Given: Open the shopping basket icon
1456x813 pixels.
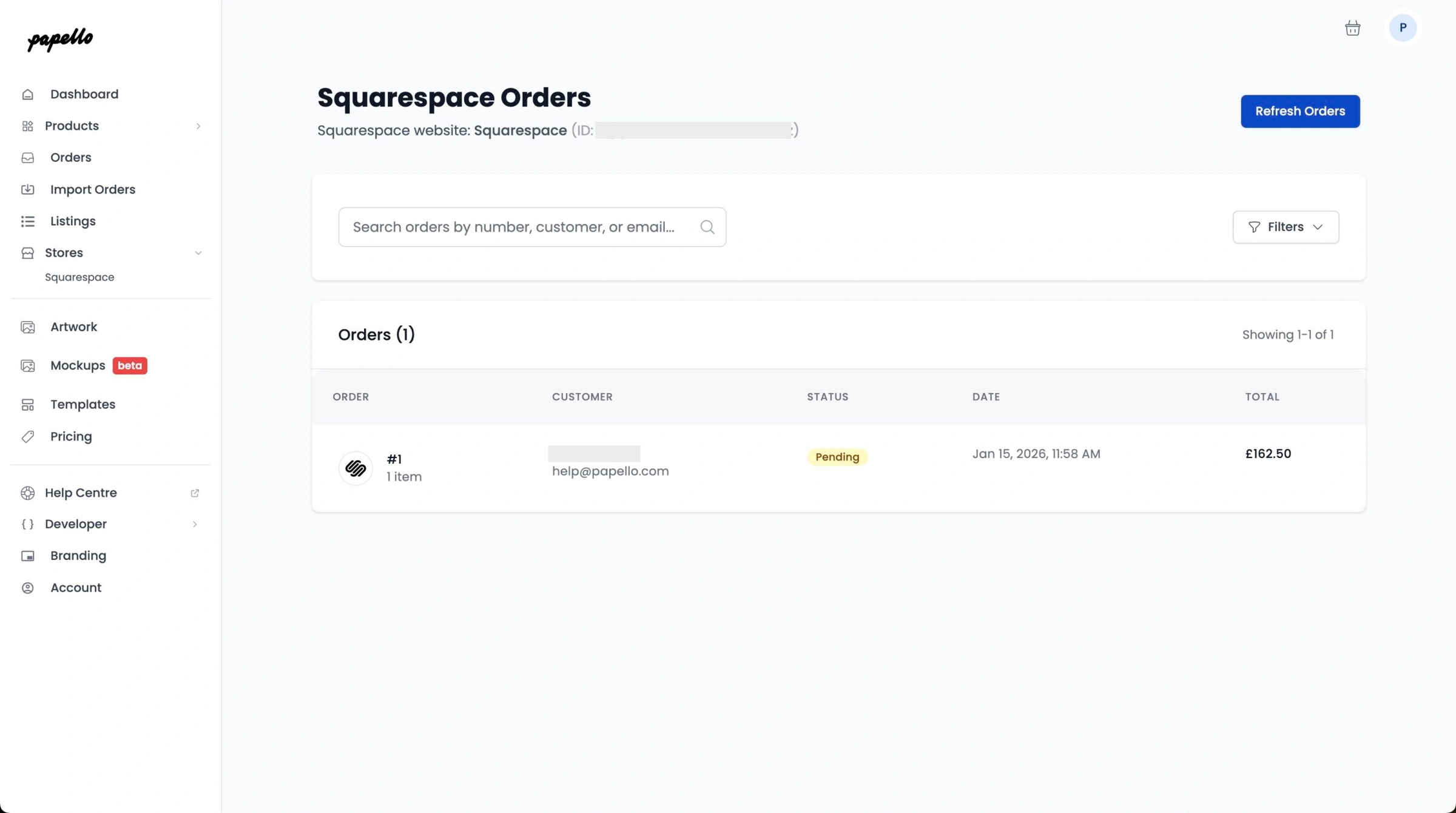Looking at the screenshot, I should [1352, 28].
